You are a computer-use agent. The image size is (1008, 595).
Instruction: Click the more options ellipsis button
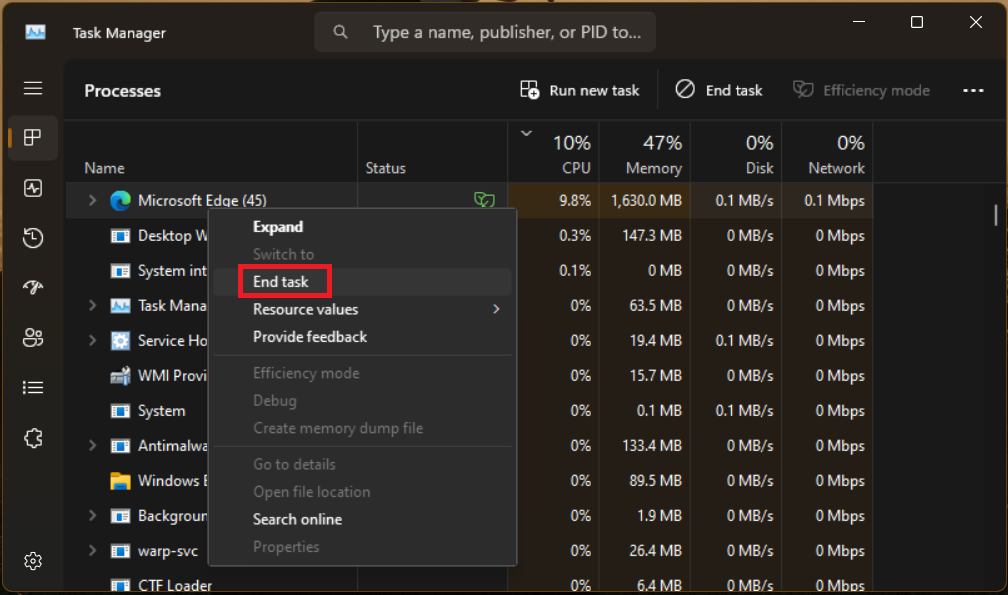pyautogui.click(x=973, y=90)
